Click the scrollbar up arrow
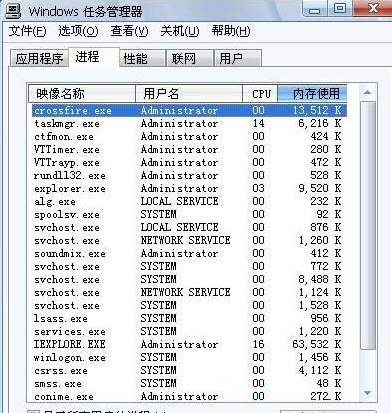Viewport: 392px width, 413px height. (367, 92)
